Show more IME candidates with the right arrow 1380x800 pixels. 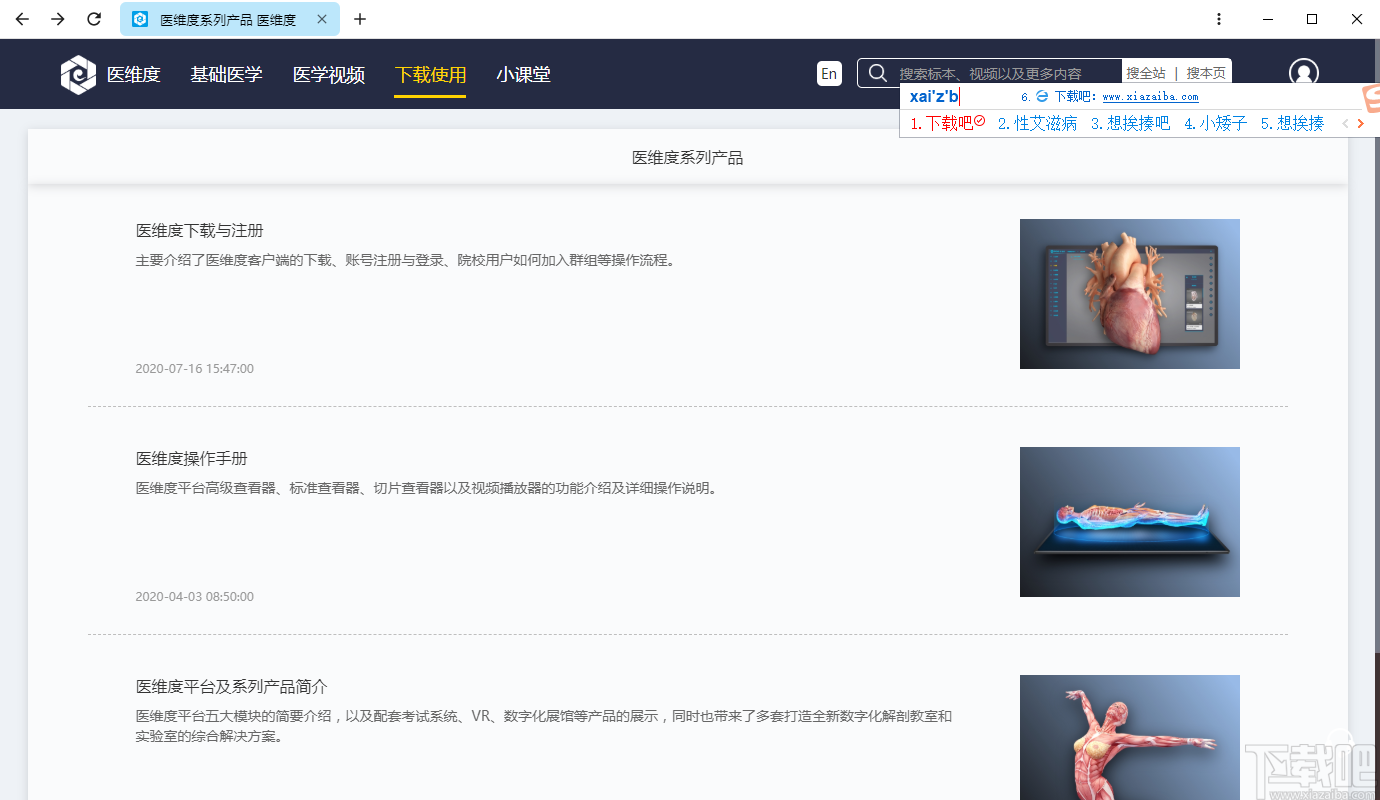1360,123
